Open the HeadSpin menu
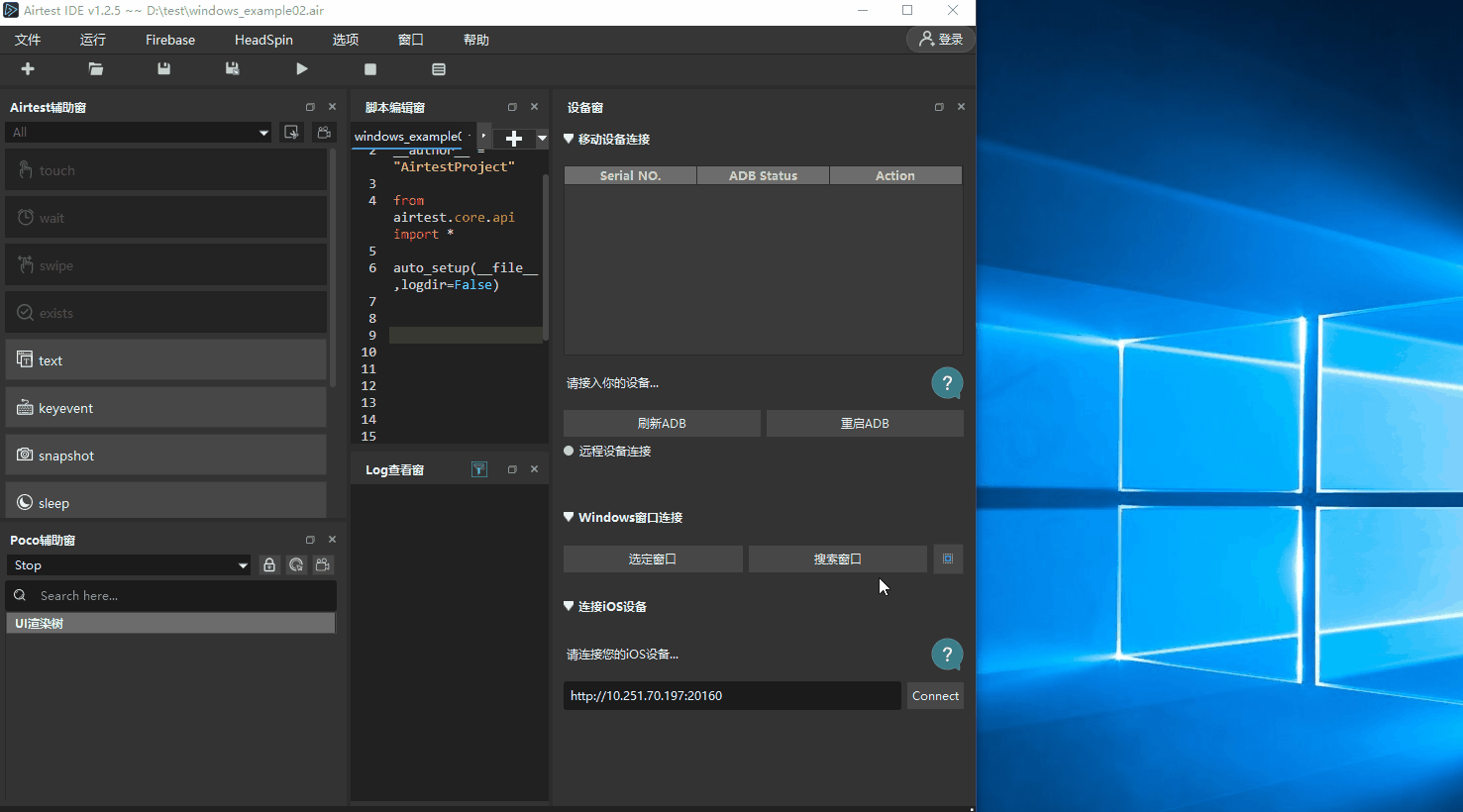 [x=263, y=40]
